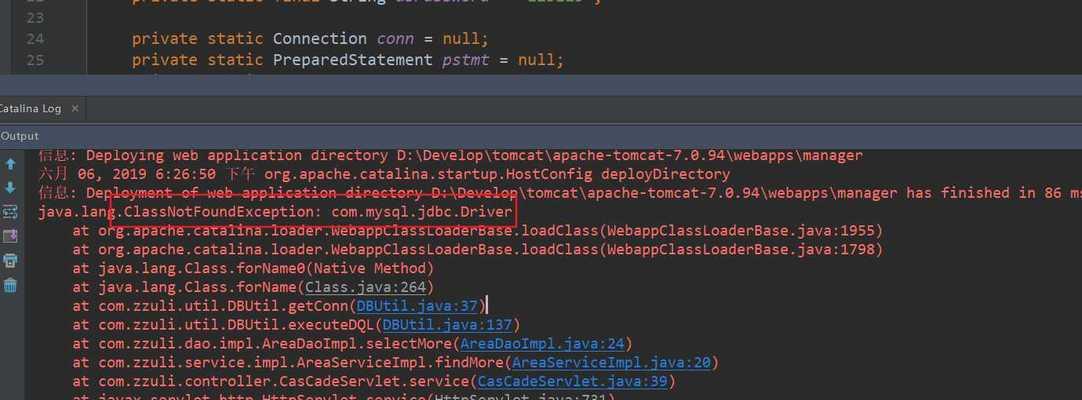Click the ClassNotFoundException com.mysql.jdbc.Driver text

319,212
